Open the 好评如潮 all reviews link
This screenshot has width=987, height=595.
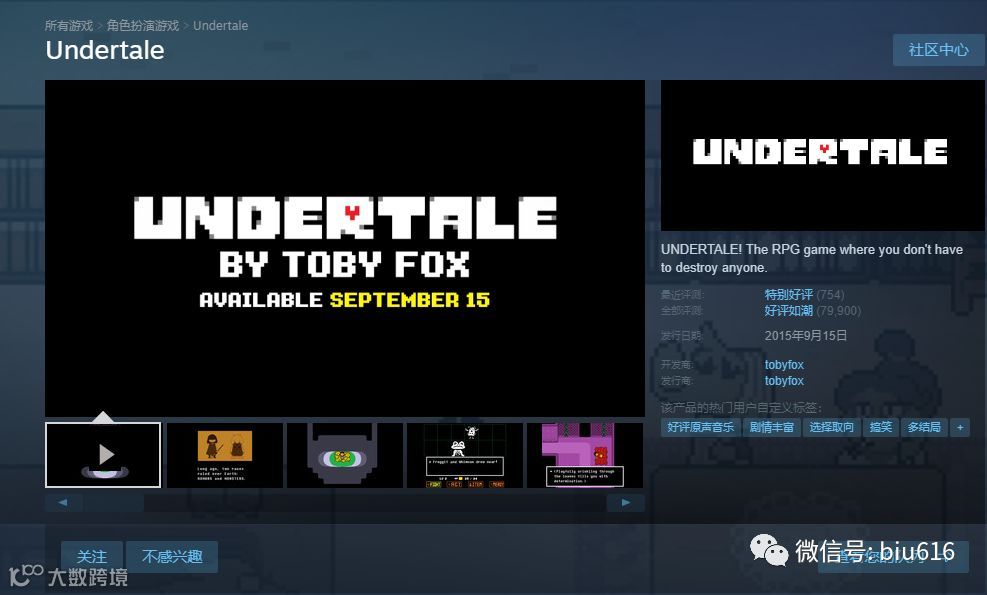coord(788,310)
